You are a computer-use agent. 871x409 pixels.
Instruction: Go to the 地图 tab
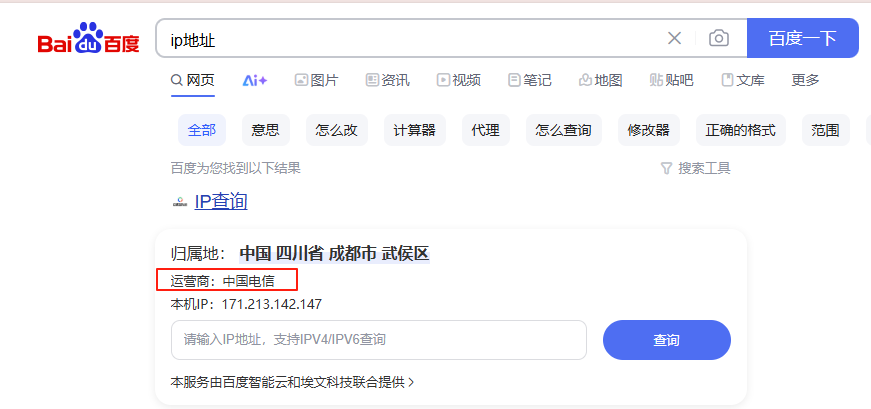pos(600,80)
